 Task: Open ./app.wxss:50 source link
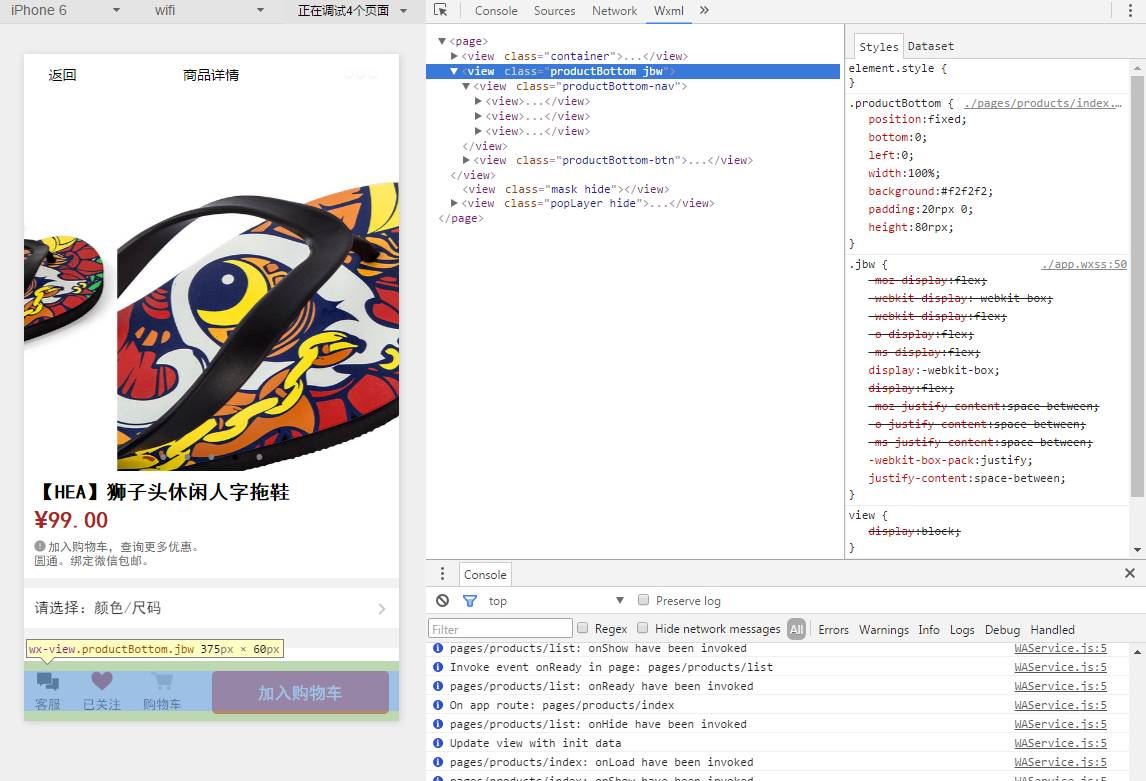coord(1084,264)
